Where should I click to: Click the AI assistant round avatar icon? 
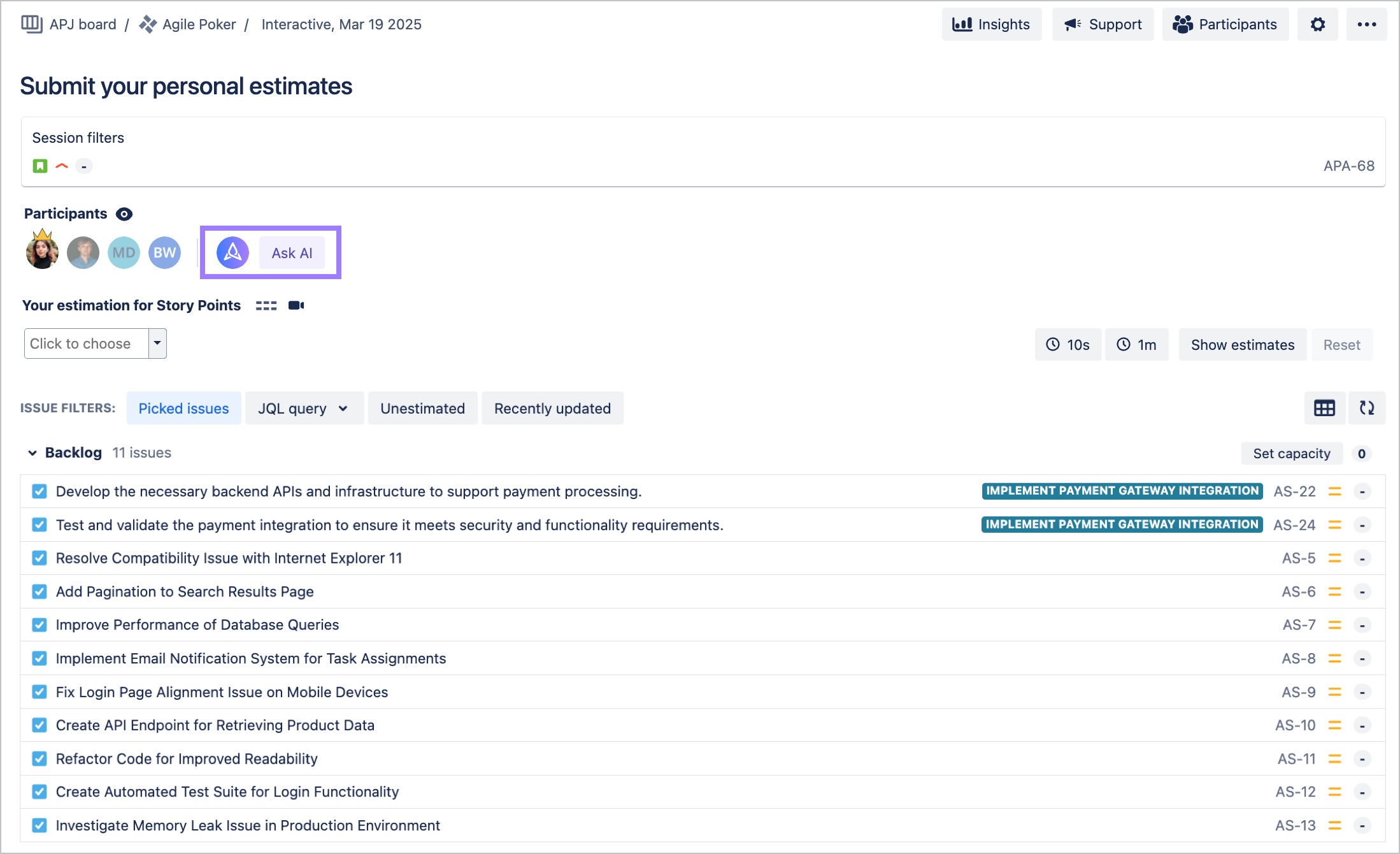click(x=232, y=253)
